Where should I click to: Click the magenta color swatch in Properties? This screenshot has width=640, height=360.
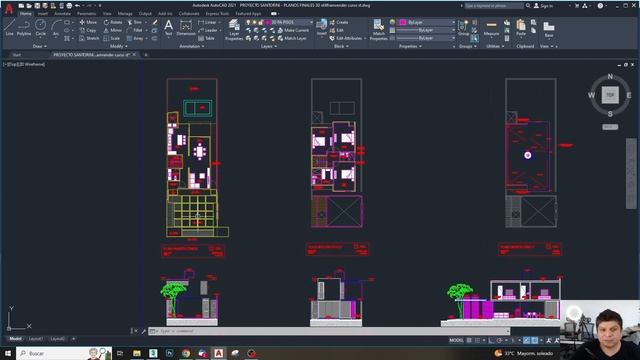tap(402, 22)
